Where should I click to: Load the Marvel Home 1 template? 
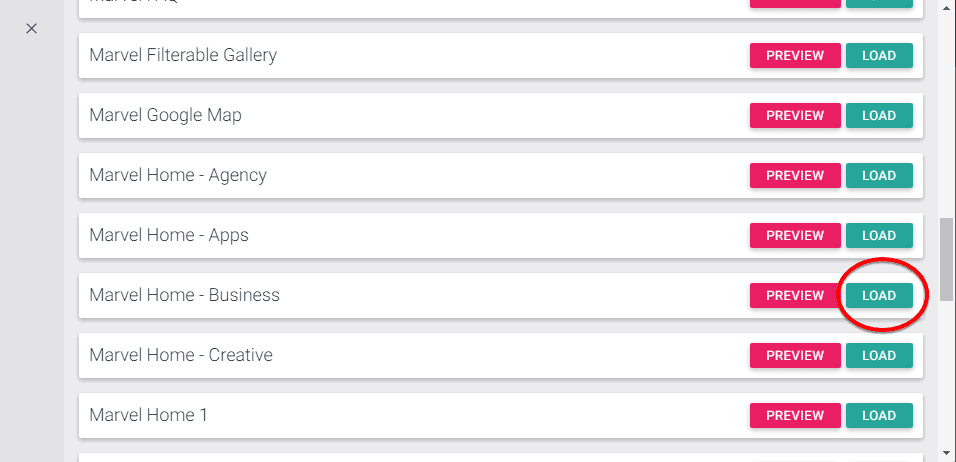[x=879, y=416]
